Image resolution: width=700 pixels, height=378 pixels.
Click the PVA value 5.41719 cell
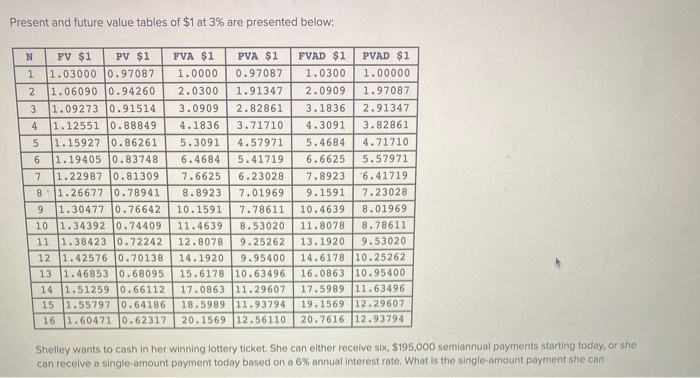click(x=260, y=159)
